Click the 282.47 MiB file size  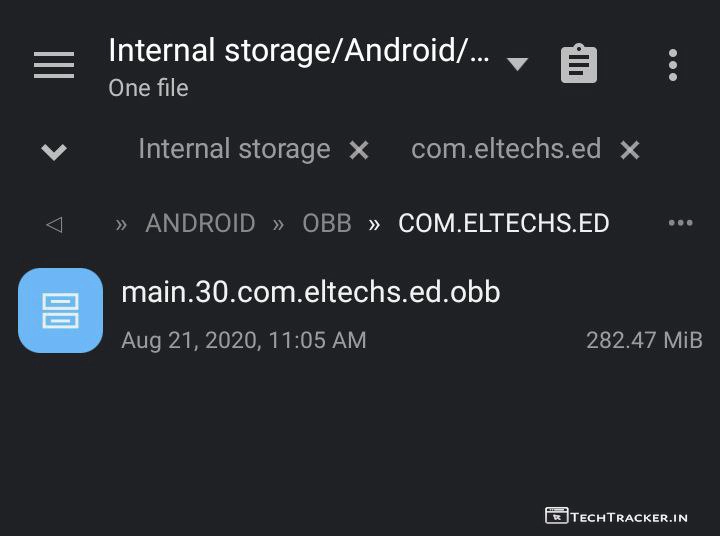point(644,340)
